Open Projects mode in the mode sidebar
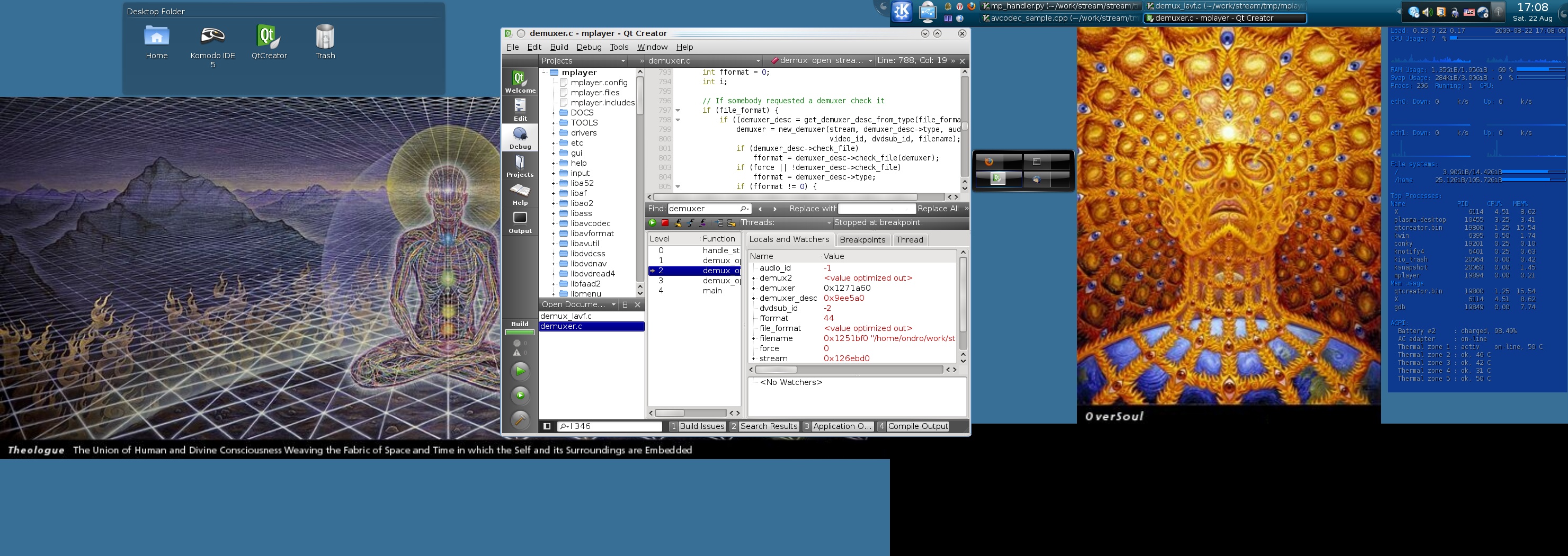This screenshot has width=1568, height=556. click(520, 166)
